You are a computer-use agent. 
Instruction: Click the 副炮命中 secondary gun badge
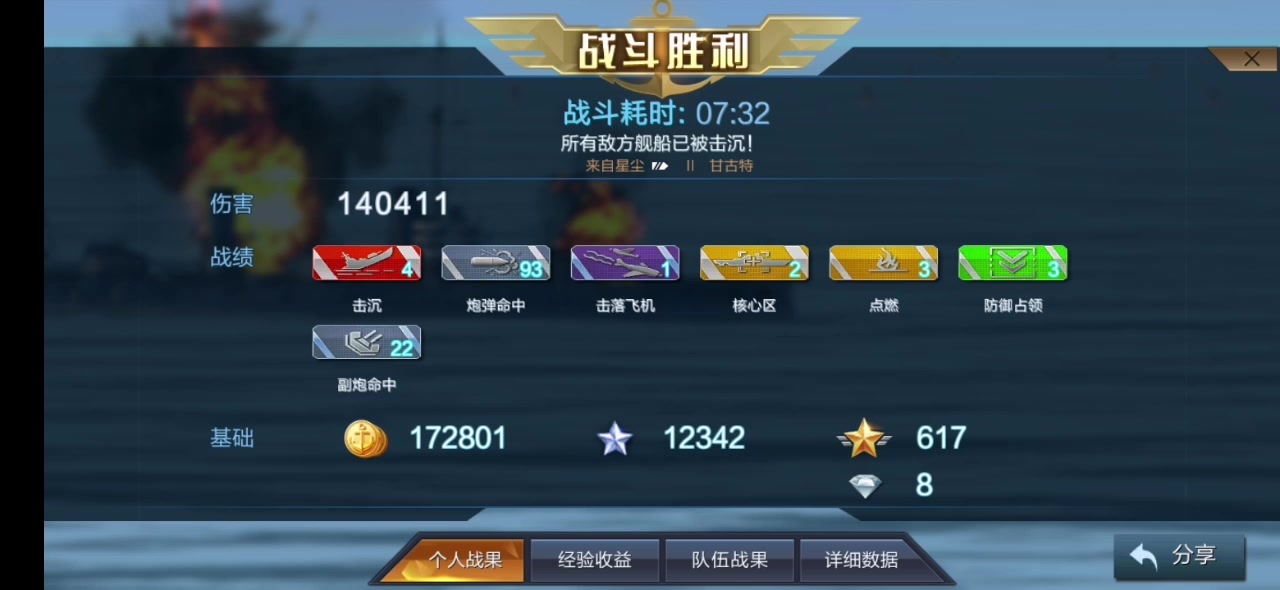(x=367, y=342)
